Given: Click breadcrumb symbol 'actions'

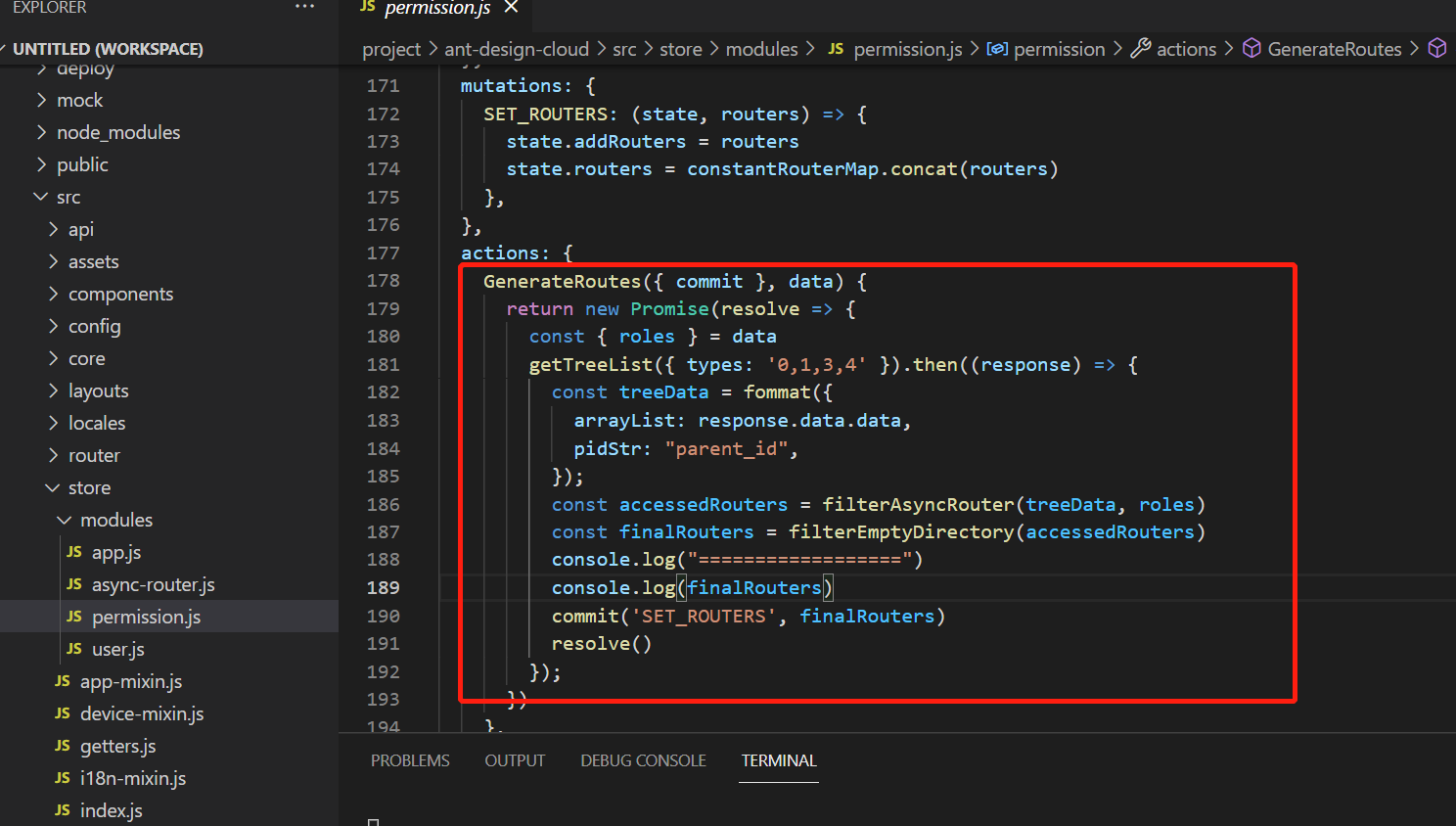Looking at the screenshot, I should 1187,49.
